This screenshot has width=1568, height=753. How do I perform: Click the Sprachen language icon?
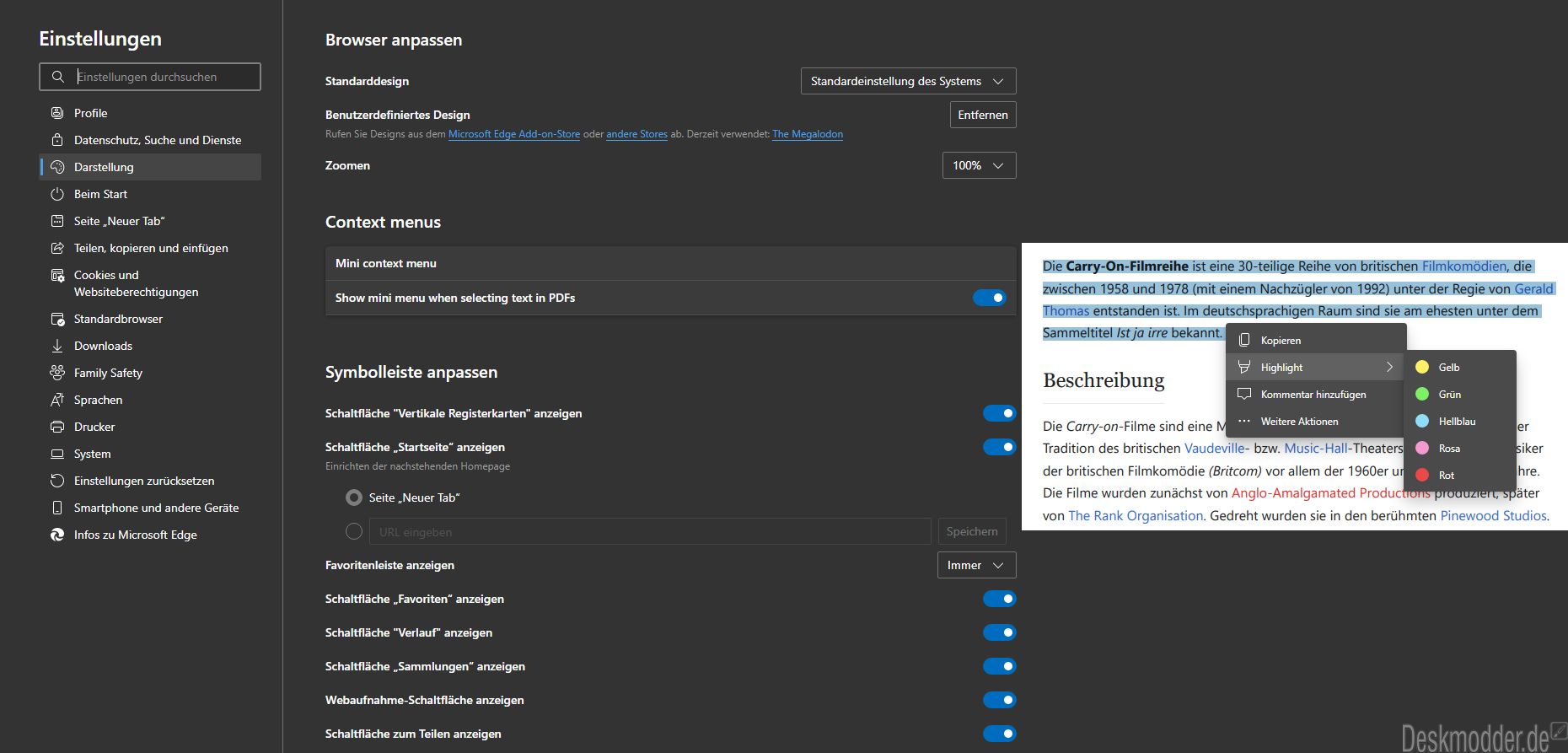coord(57,400)
